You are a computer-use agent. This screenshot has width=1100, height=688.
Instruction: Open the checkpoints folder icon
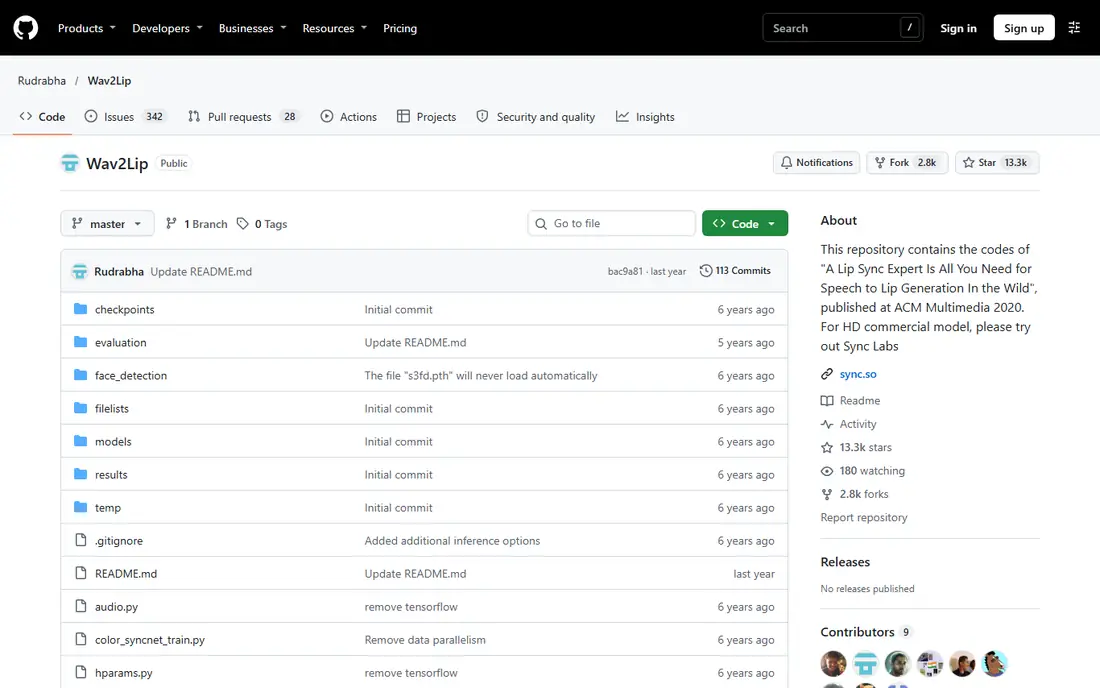(x=81, y=309)
